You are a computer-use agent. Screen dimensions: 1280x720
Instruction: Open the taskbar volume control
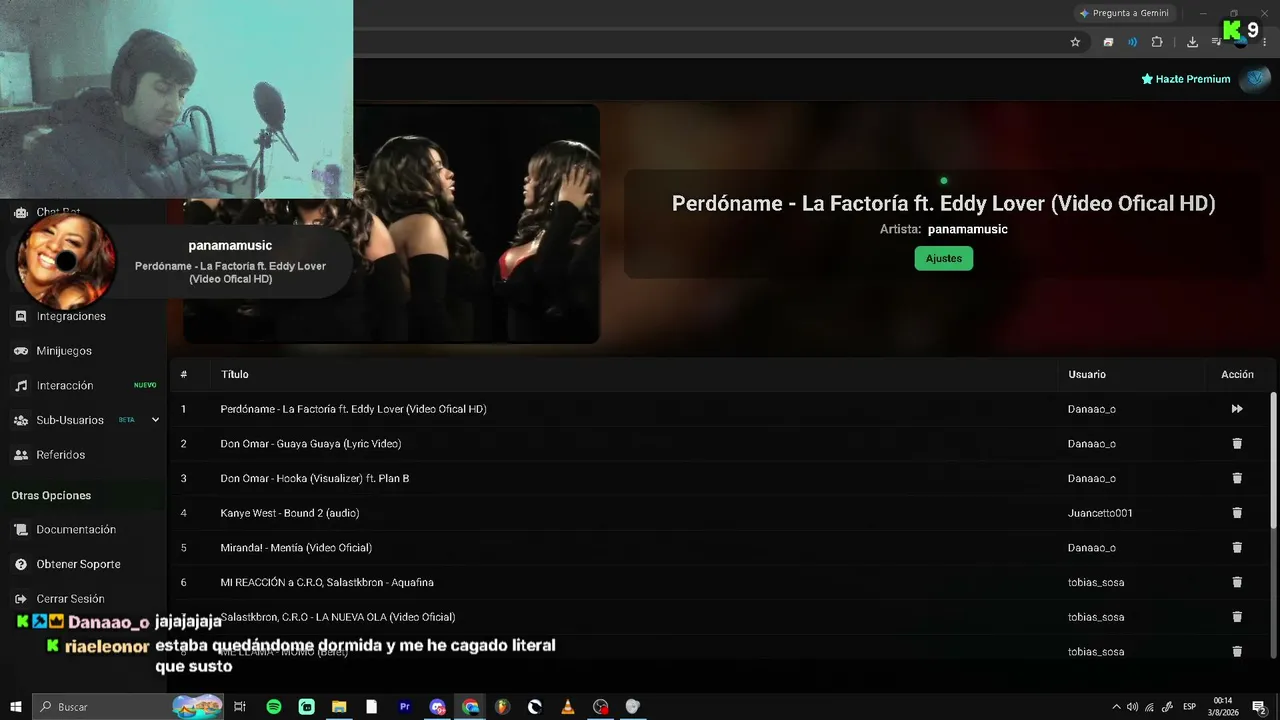(1132, 707)
